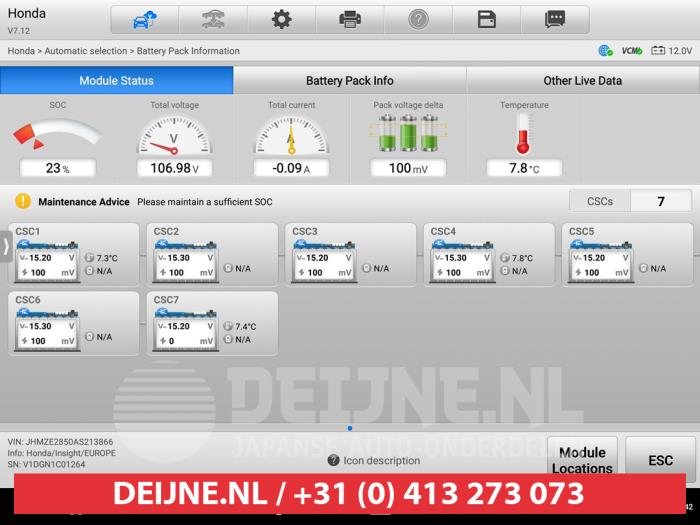
Task: Open the CSC5 module card
Action: 627,254
